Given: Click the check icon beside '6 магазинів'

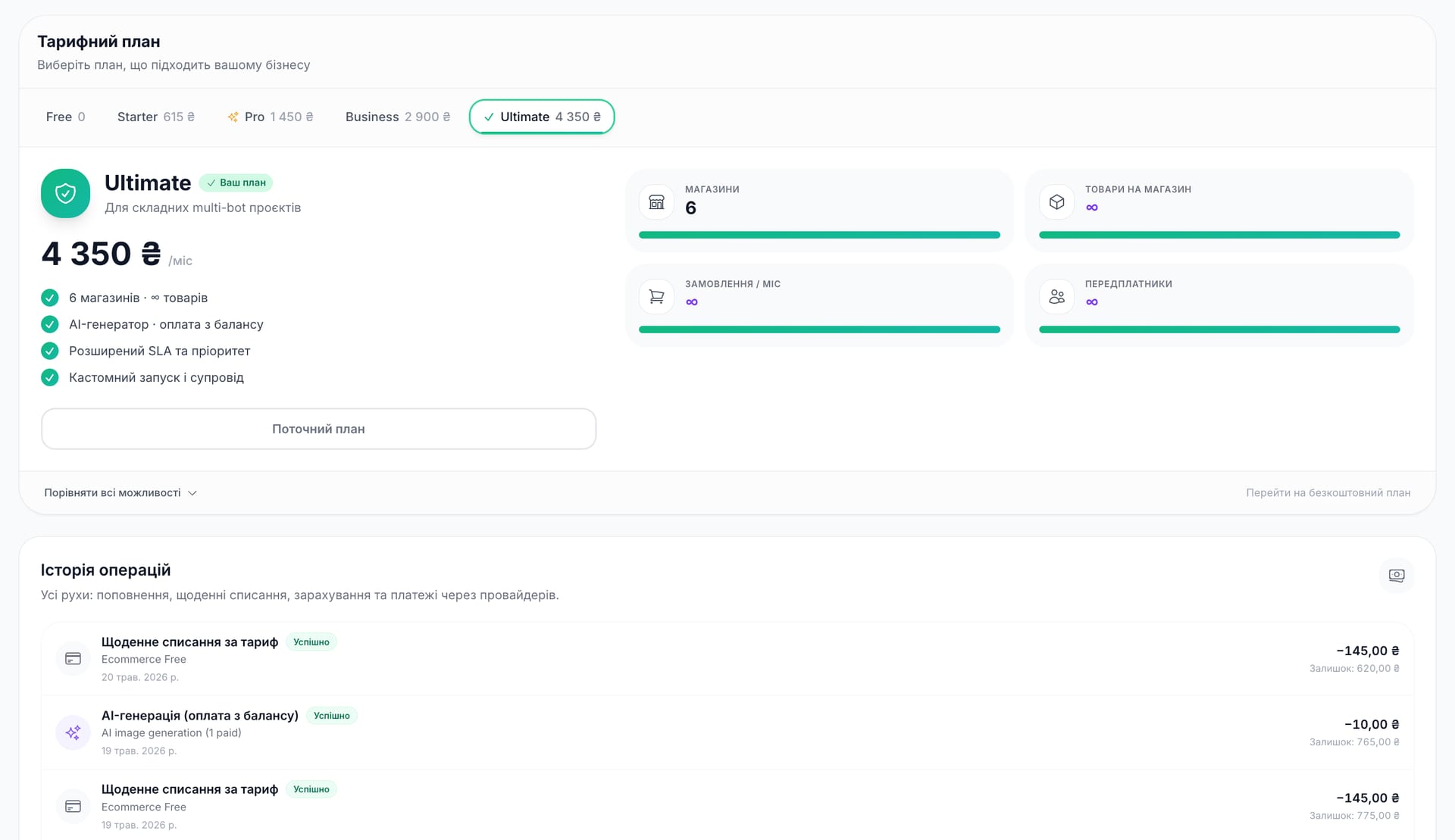Looking at the screenshot, I should [x=50, y=298].
